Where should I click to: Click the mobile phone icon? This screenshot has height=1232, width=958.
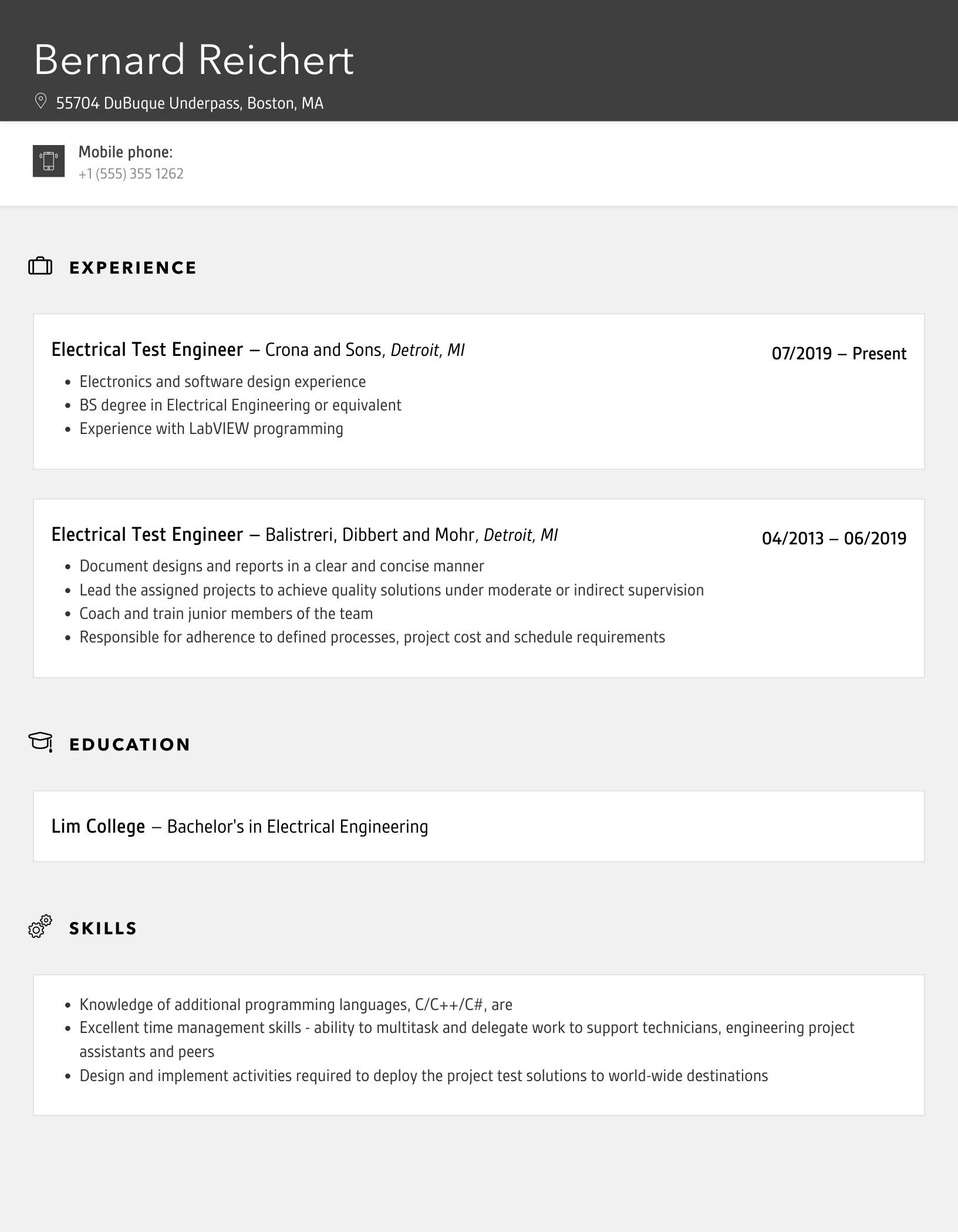tap(49, 161)
